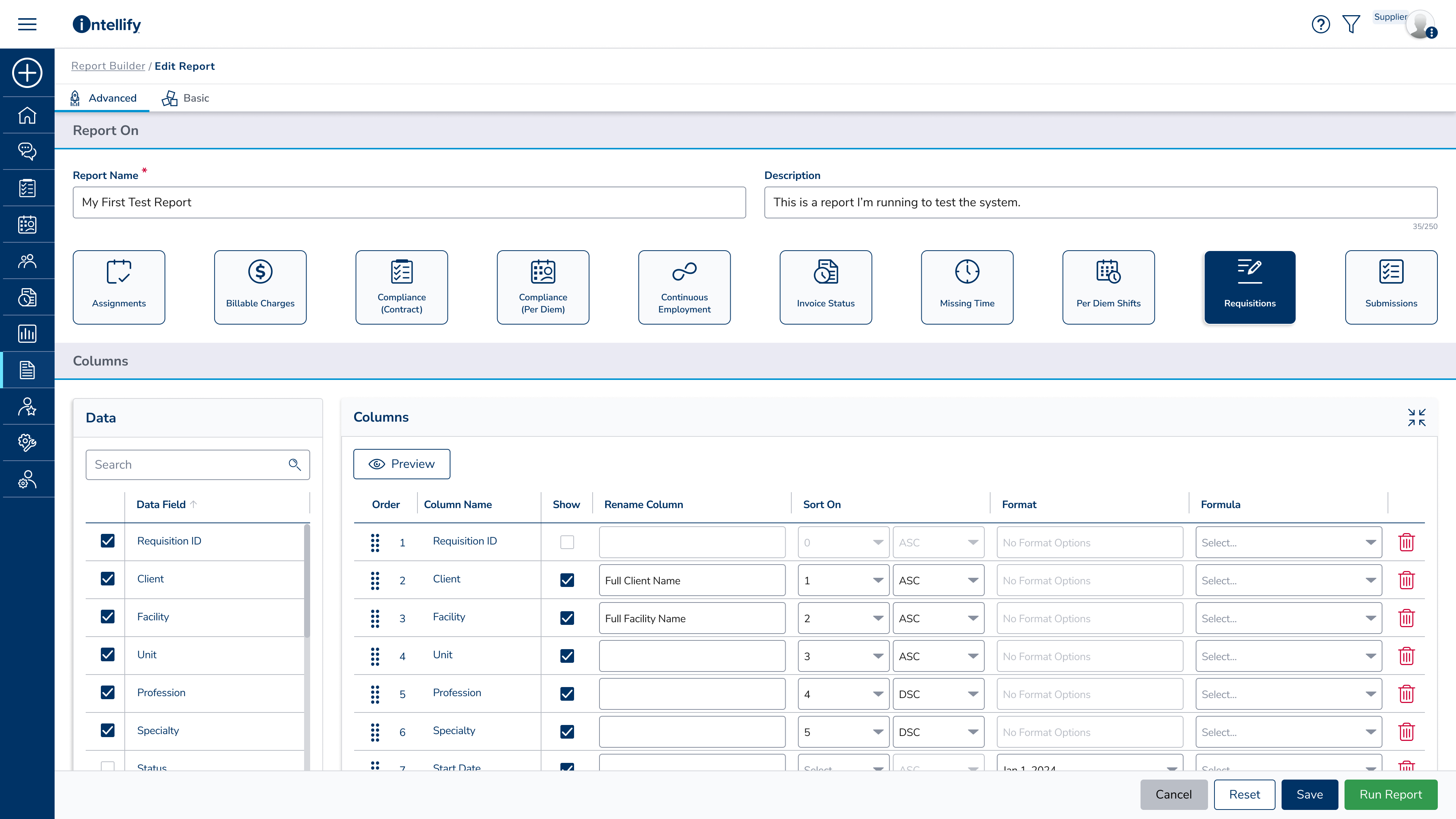The image size is (1456, 819).
Task: Open the Format dropdown for Requisition ID
Action: pos(1089,542)
